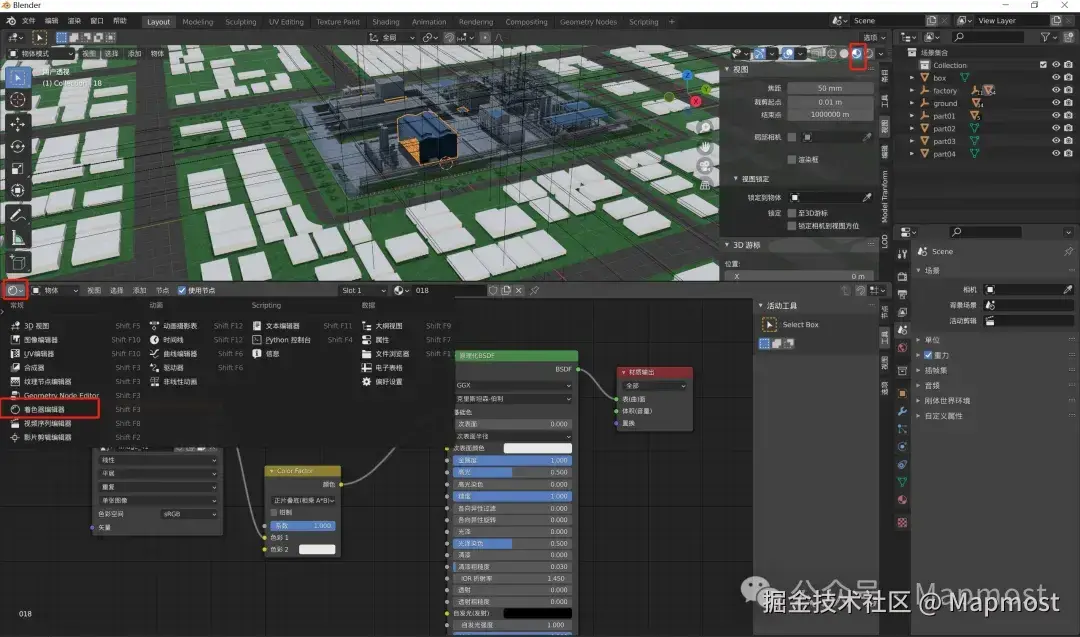Open Python 控制台 from the editor list
The height and width of the screenshot is (637, 1080).
(288, 340)
